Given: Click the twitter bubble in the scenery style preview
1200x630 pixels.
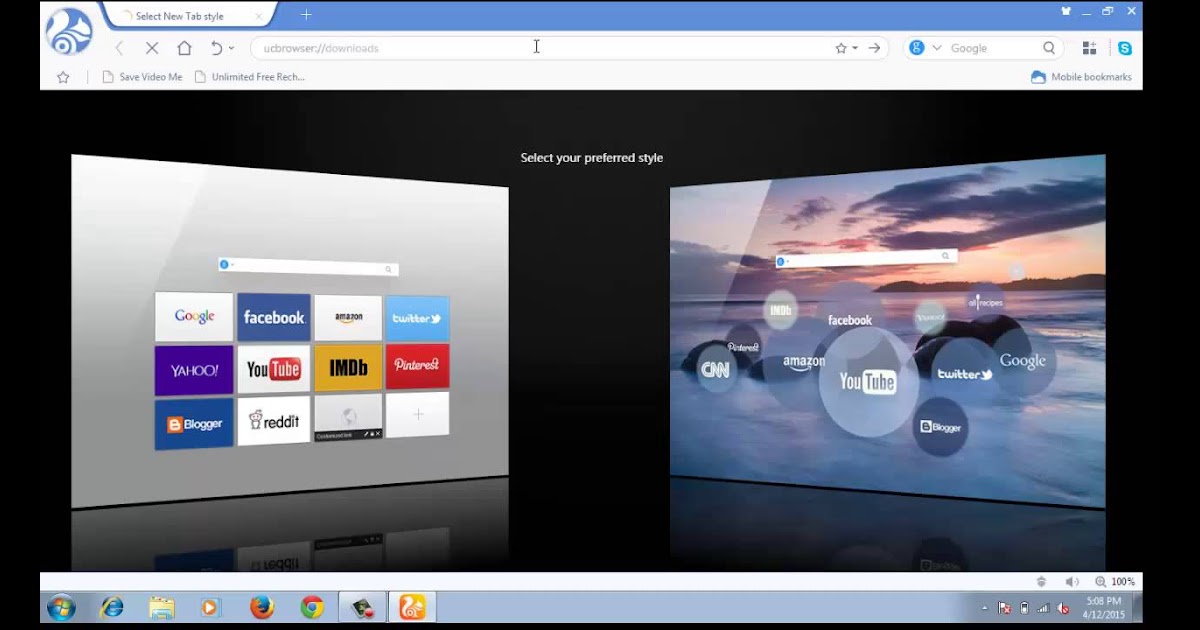Looking at the screenshot, I should pyautogui.click(x=964, y=374).
